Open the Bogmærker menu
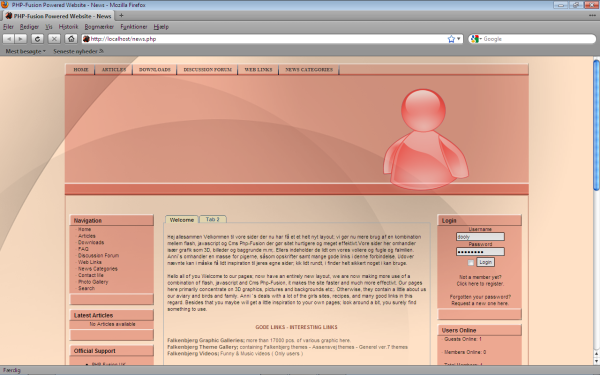The height and width of the screenshot is (375, 600). (99, 27)
